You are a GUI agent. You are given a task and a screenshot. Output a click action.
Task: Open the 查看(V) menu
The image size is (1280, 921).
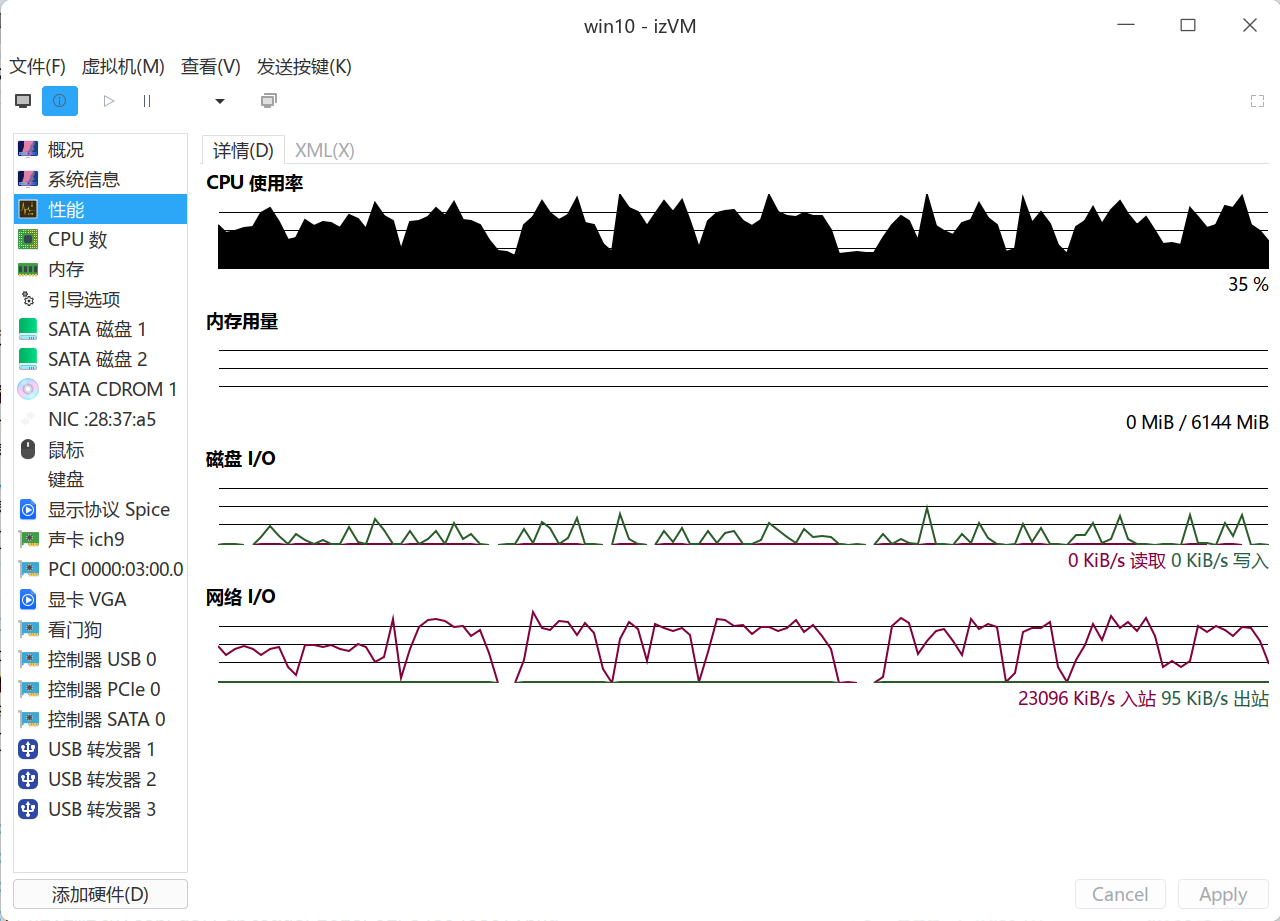click(x=211, y=67)
